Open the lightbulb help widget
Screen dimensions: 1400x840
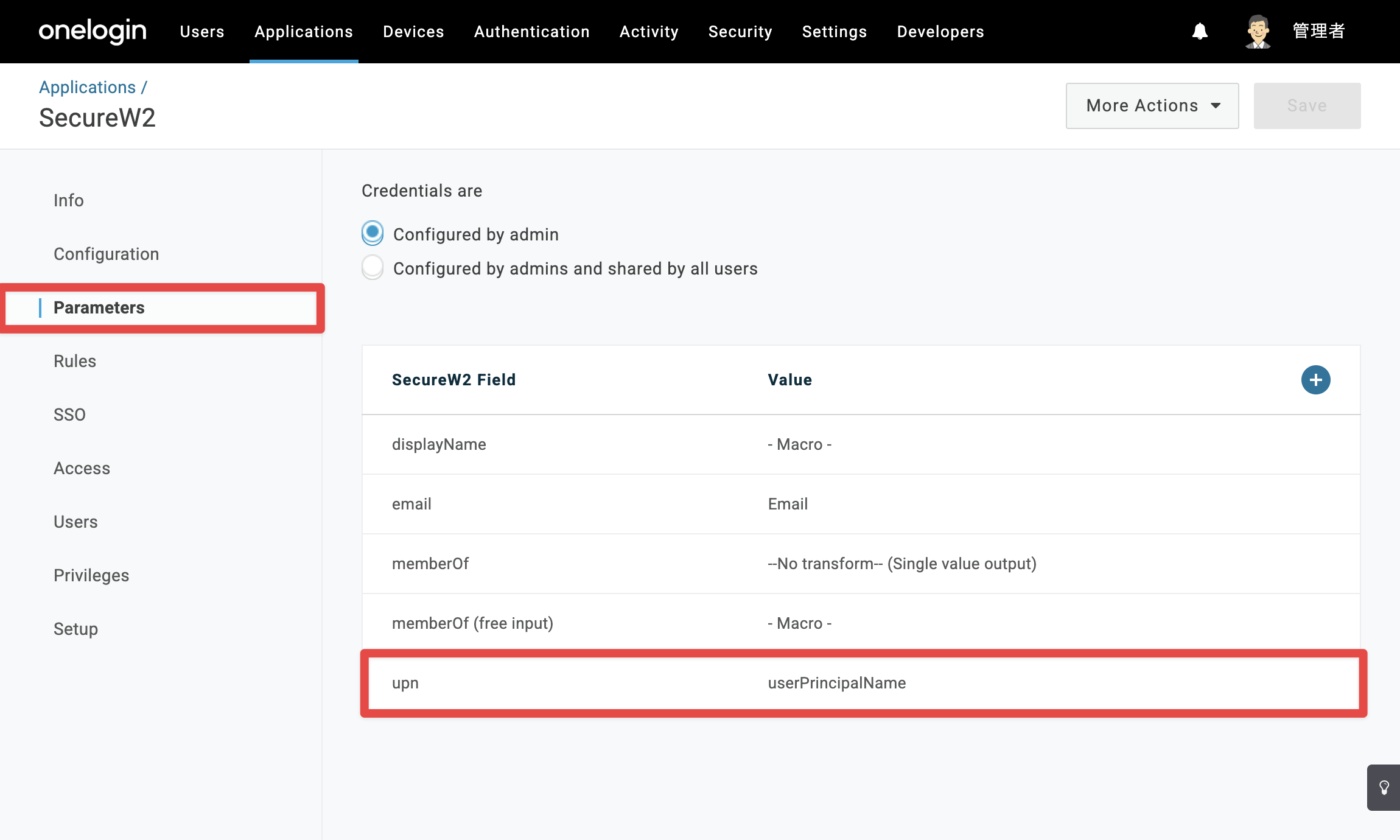[1384, 788]
